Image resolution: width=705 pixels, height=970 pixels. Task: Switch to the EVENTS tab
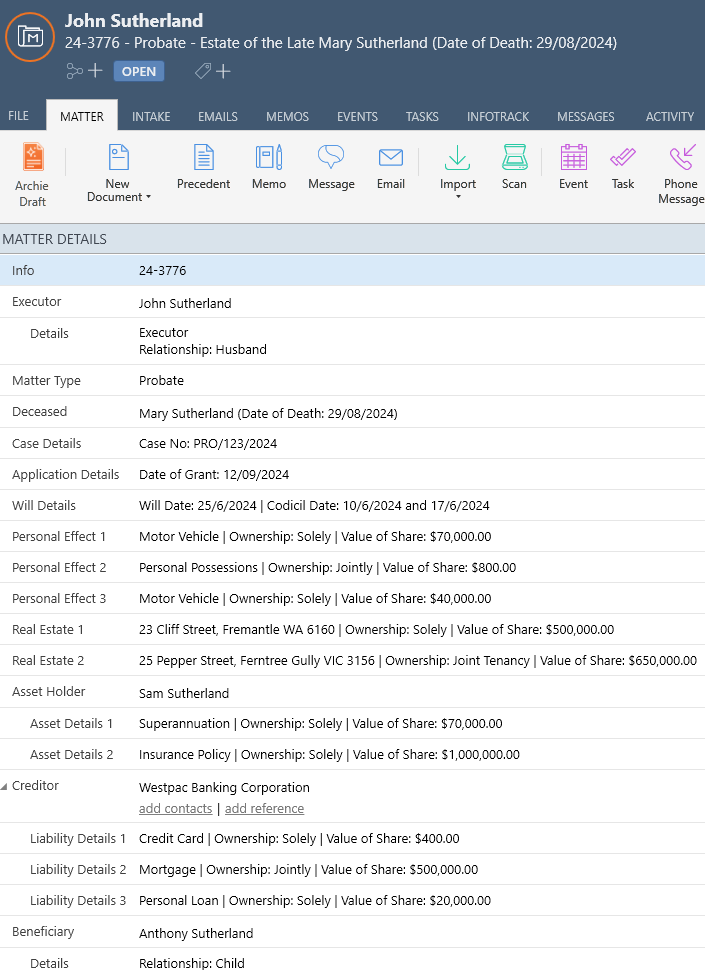(x=357, y=116)
